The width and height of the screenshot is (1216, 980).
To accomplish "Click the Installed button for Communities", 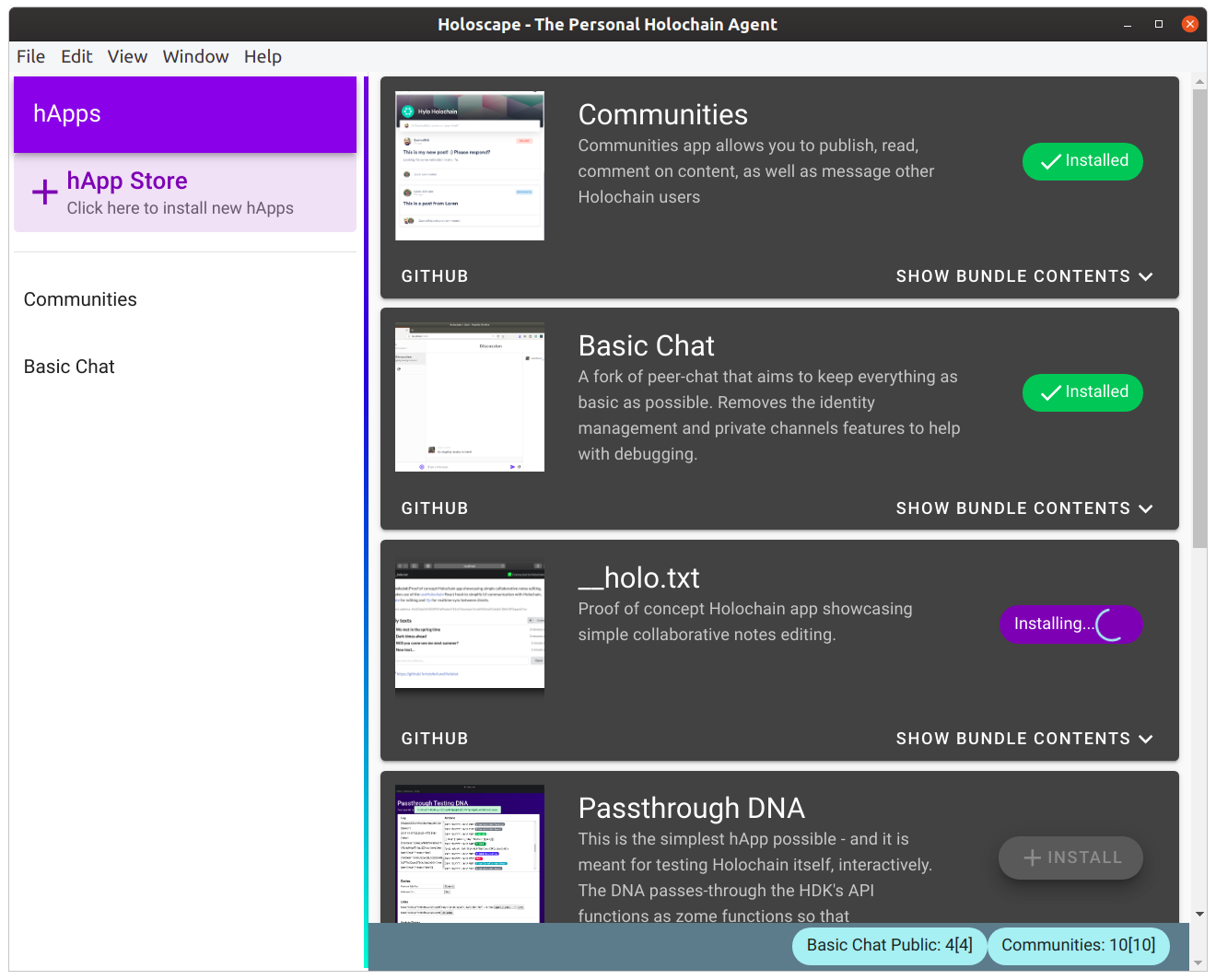I will tap(1082, 162).
